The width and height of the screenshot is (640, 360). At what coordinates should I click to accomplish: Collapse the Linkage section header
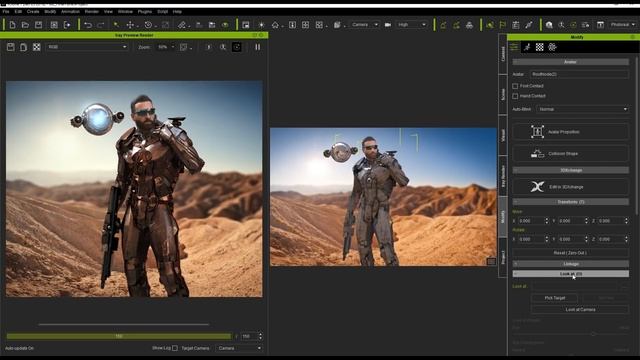571,264
